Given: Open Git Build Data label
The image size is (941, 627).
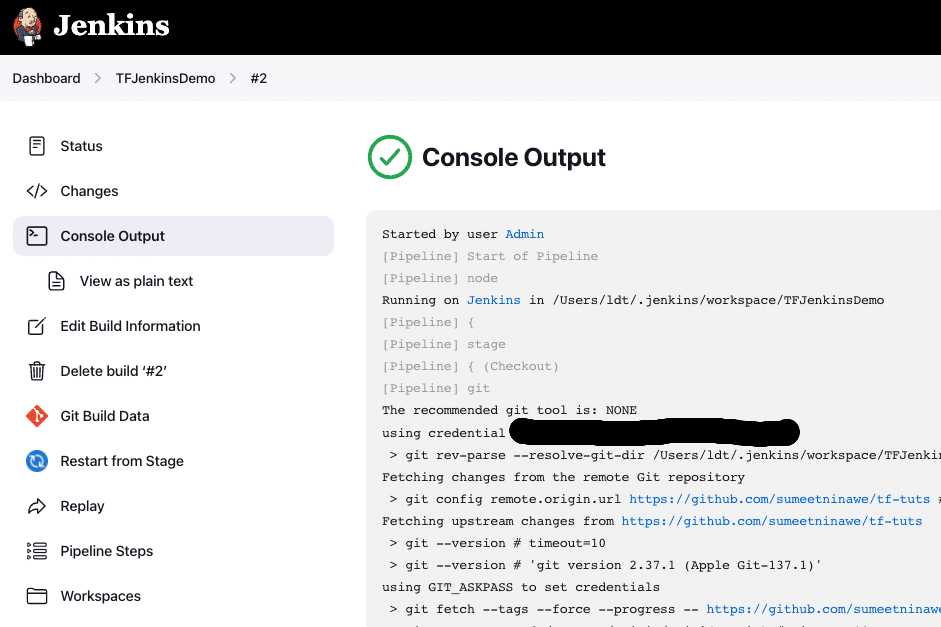Looking at the screenshot, I should (x=105, y=416).
